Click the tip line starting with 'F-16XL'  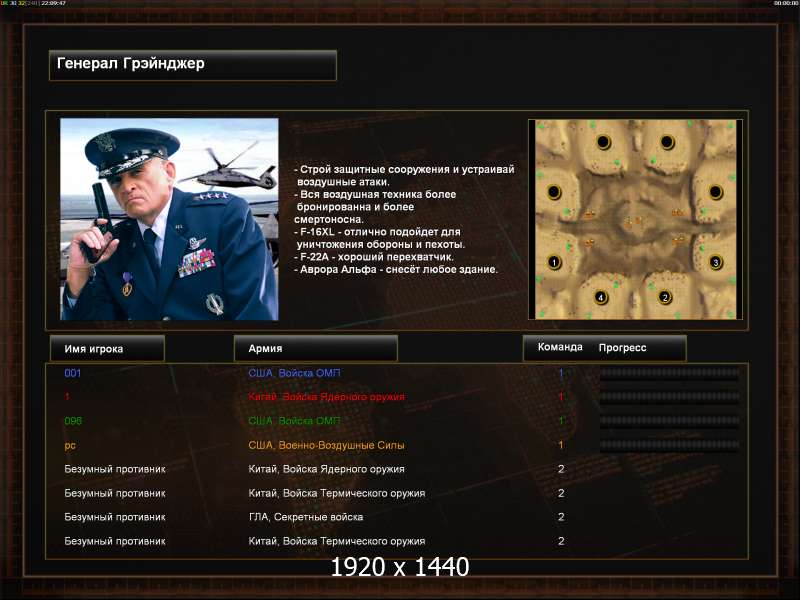pyautogui.click(x=378, y=232)
